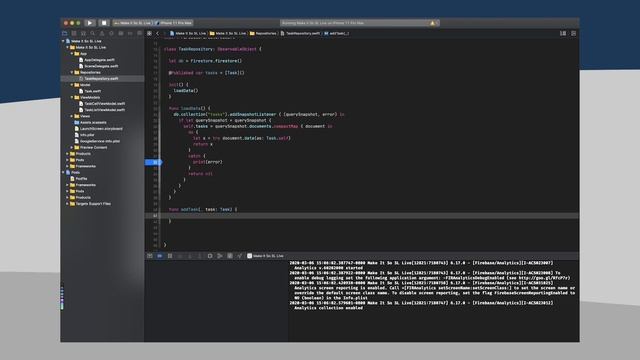This screenshot has width=640, height=360.
Task: Open the Debug navigator tab
Action: pos(121,33)
